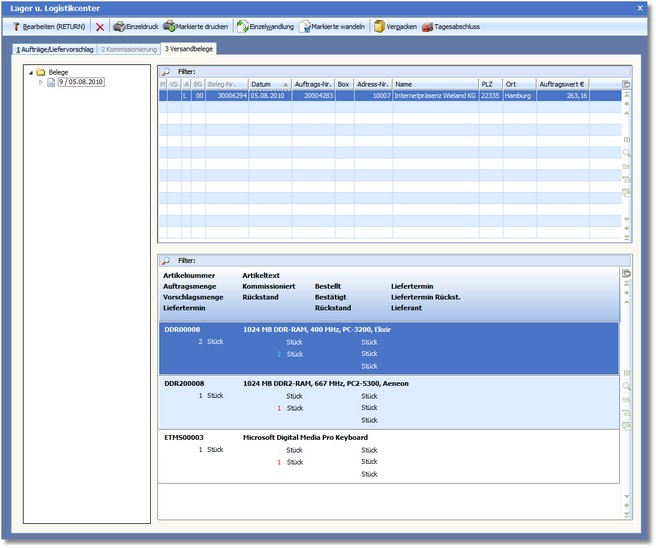Click the Auftragswert € column header
The width and height of the screenshot is (656, 548).
click(562, 84)
